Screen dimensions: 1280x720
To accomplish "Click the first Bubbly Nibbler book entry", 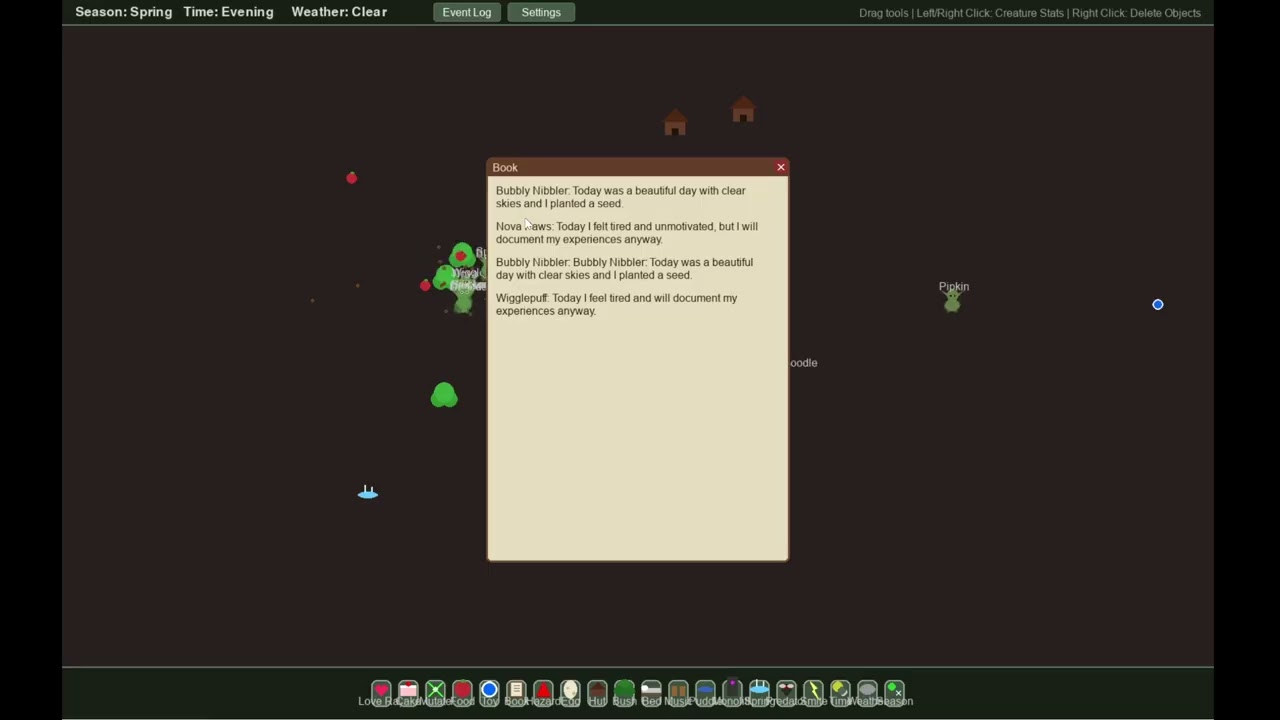I will click(621, 197).
